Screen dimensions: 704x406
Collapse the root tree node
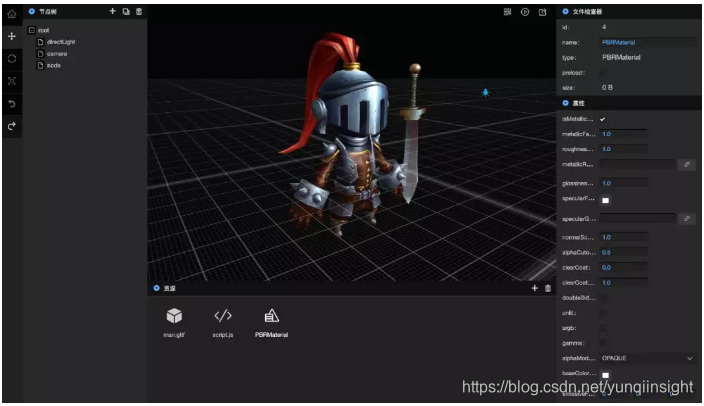tap(31, 30)
